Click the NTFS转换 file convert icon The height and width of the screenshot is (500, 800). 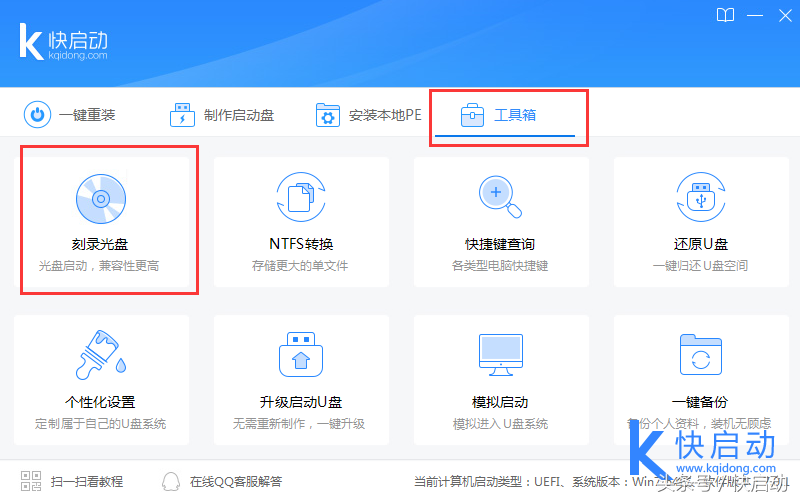coord(301,197)
